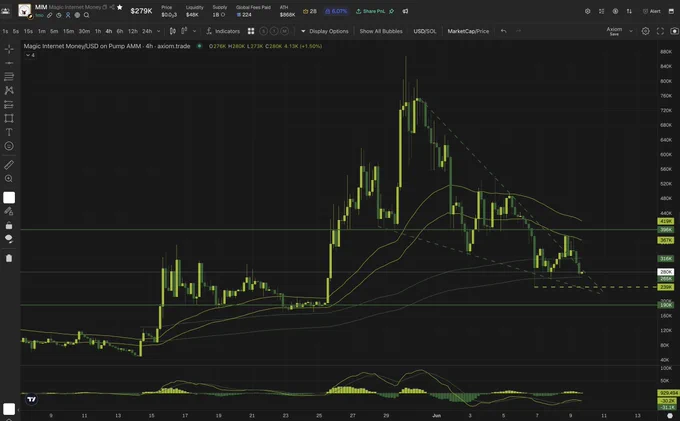Undo the last chart action
This screenshot has height=421, width=680.
tap(503, 31)
